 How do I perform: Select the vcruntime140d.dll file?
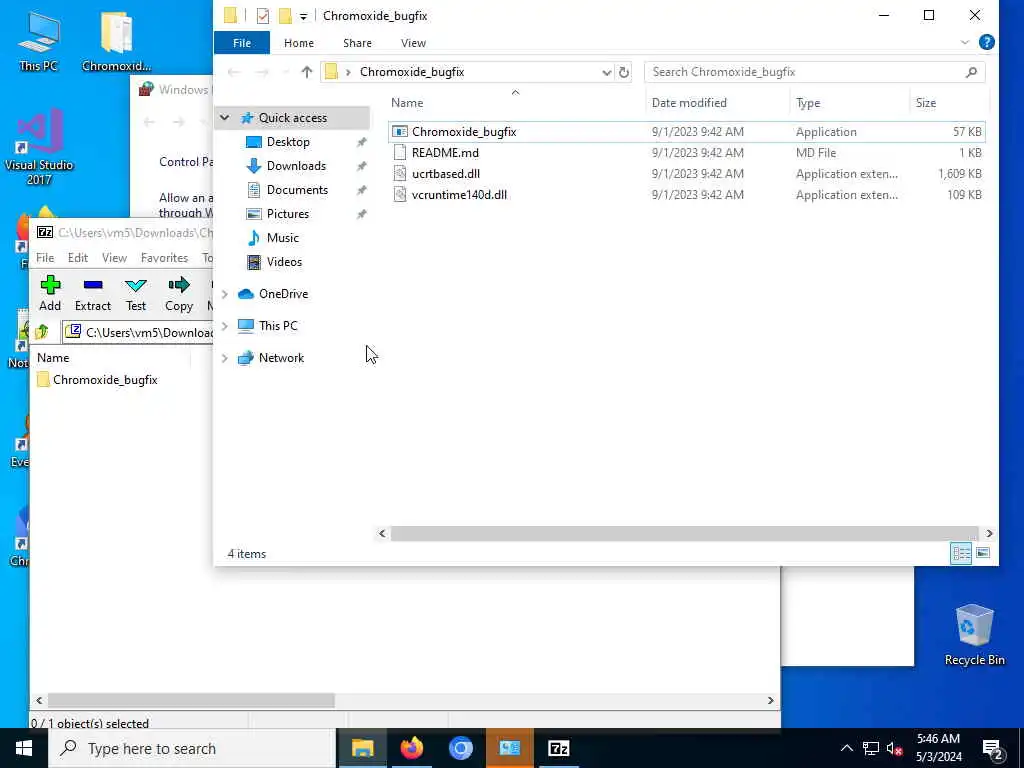pyautogui.click(x=459, y=195)
